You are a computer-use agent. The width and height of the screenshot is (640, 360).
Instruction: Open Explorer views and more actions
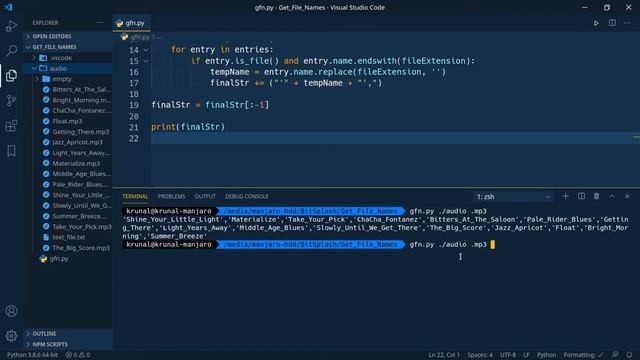click(x=100, y=23)
